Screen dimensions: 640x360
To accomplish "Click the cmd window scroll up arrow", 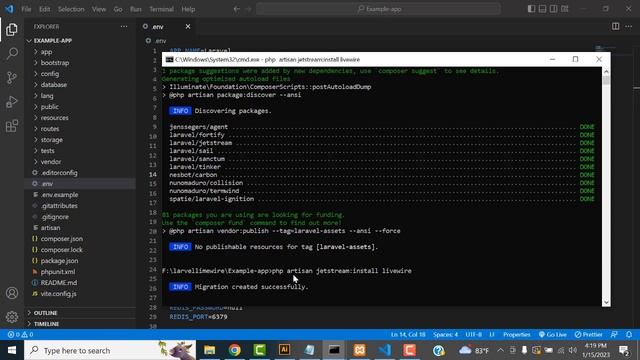I will pyautogui.click(x=606, y=71).
